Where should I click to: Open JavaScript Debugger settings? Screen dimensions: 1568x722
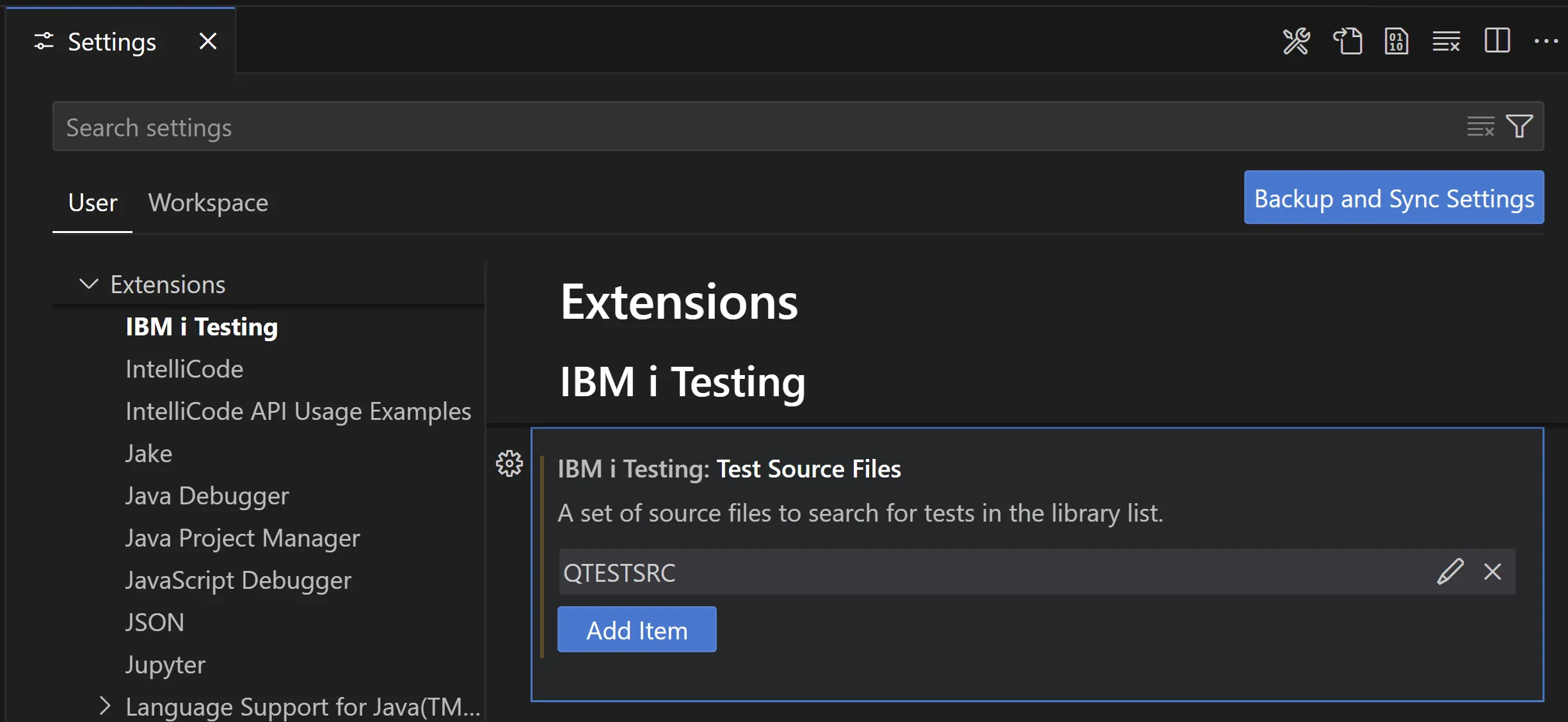[x=238, y=581]
